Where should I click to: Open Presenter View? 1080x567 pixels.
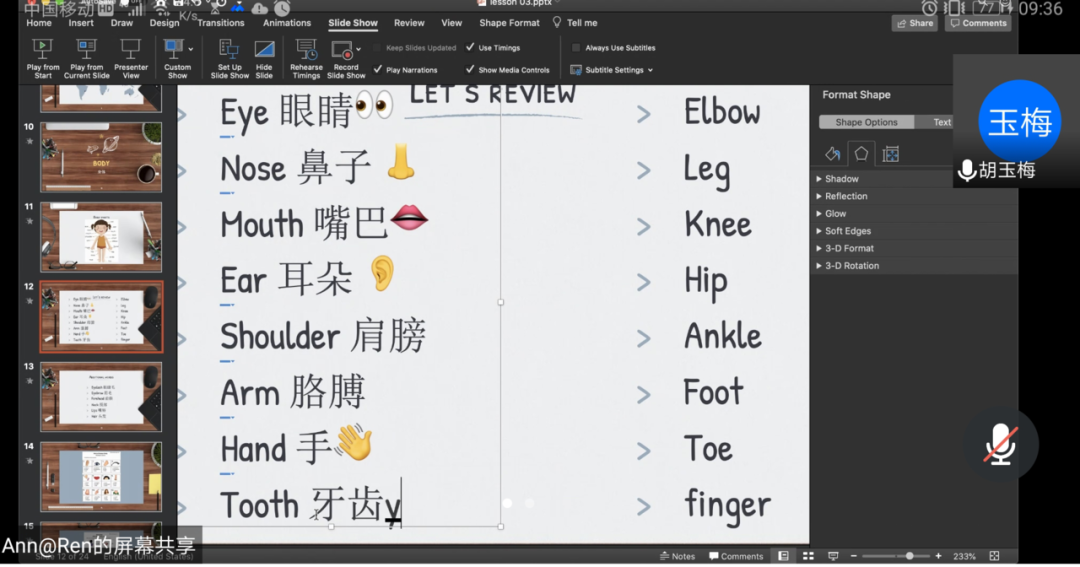pyautogui.click(x=130, y=59)
